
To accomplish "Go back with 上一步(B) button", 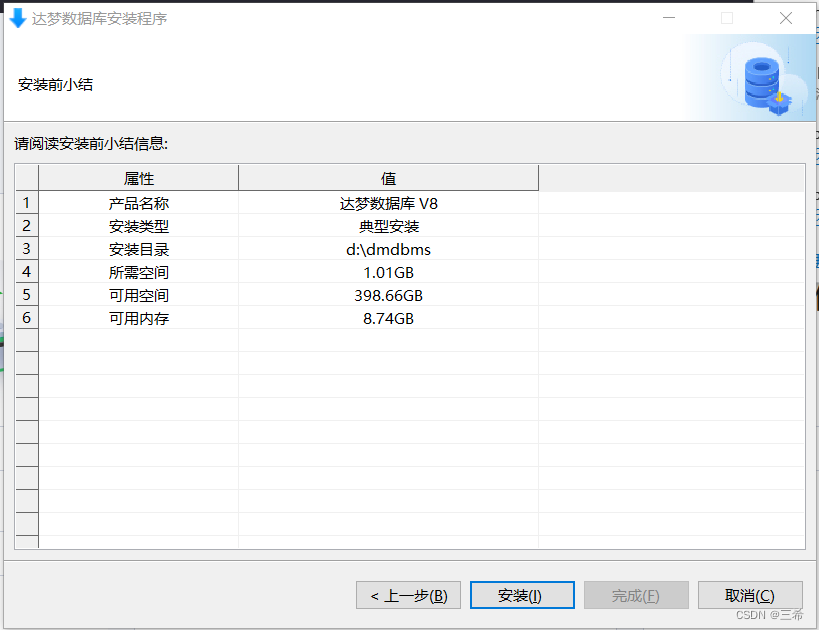I will 408,595.
